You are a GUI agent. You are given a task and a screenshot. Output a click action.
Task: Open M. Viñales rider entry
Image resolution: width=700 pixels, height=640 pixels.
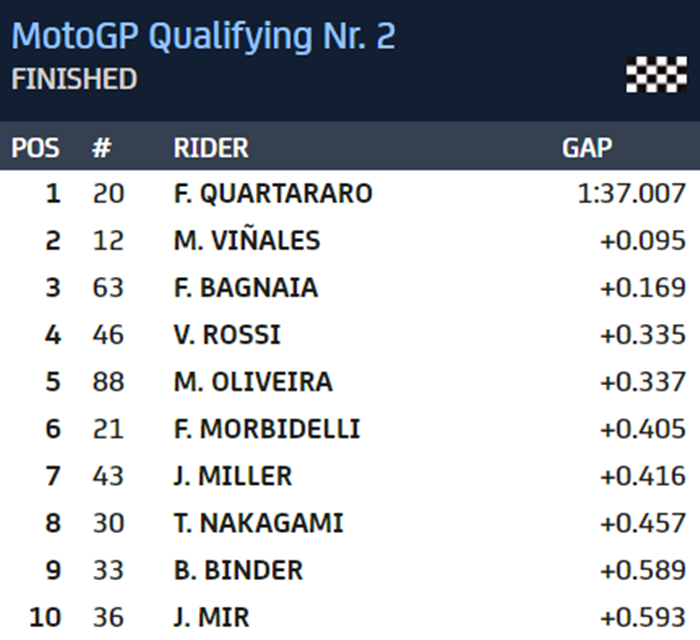[x=246, y=241]
